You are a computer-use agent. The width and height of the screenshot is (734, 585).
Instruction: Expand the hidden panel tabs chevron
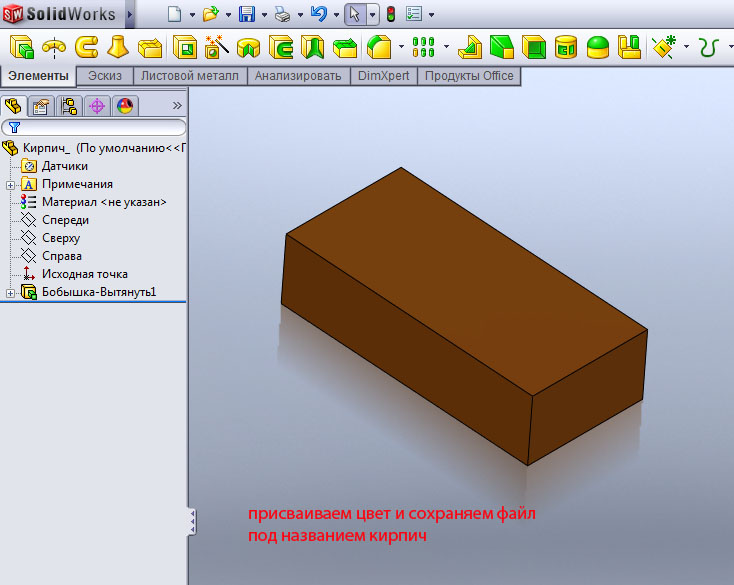point(177,105)
